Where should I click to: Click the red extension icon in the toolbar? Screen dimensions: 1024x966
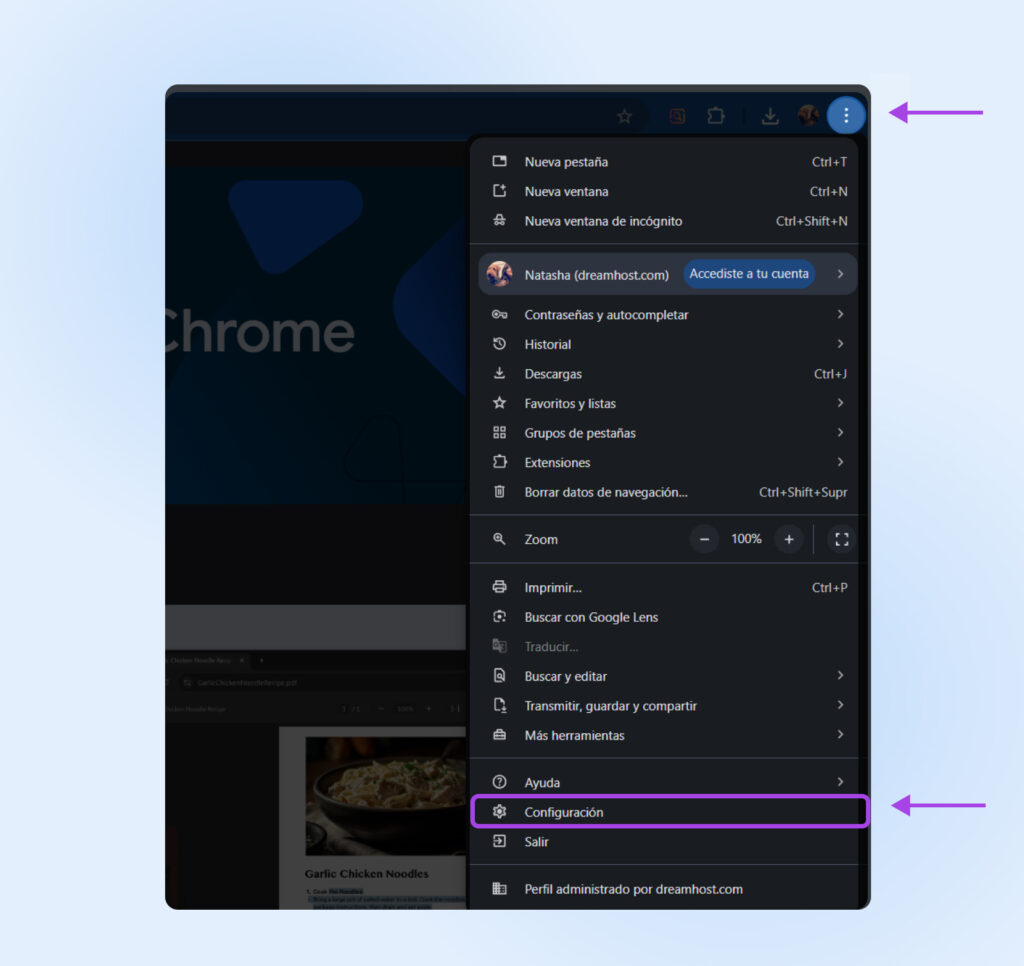click(677, 116)
